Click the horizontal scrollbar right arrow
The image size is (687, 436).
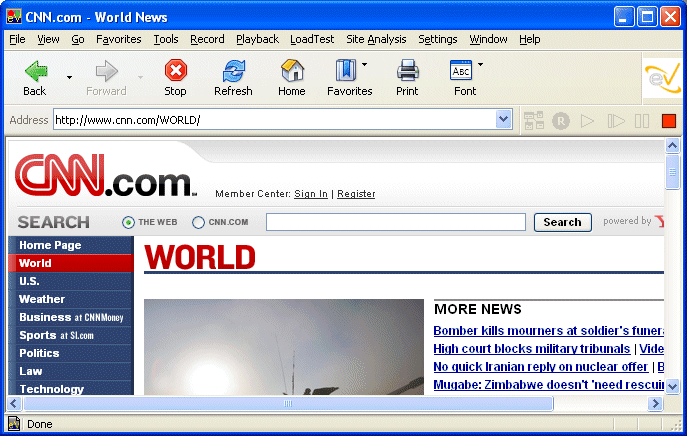tap(655, 403)
